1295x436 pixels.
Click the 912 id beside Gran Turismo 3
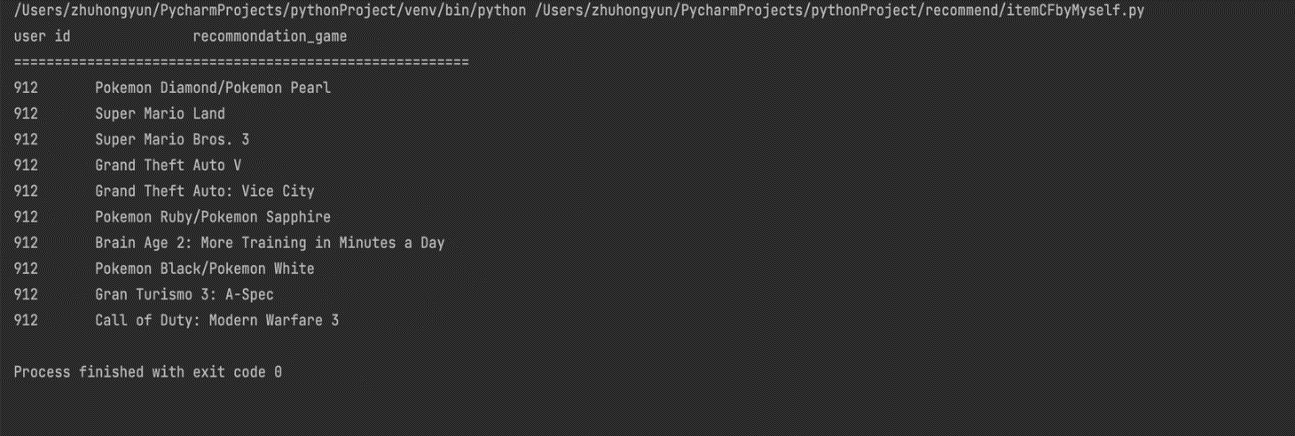point(26,295)
